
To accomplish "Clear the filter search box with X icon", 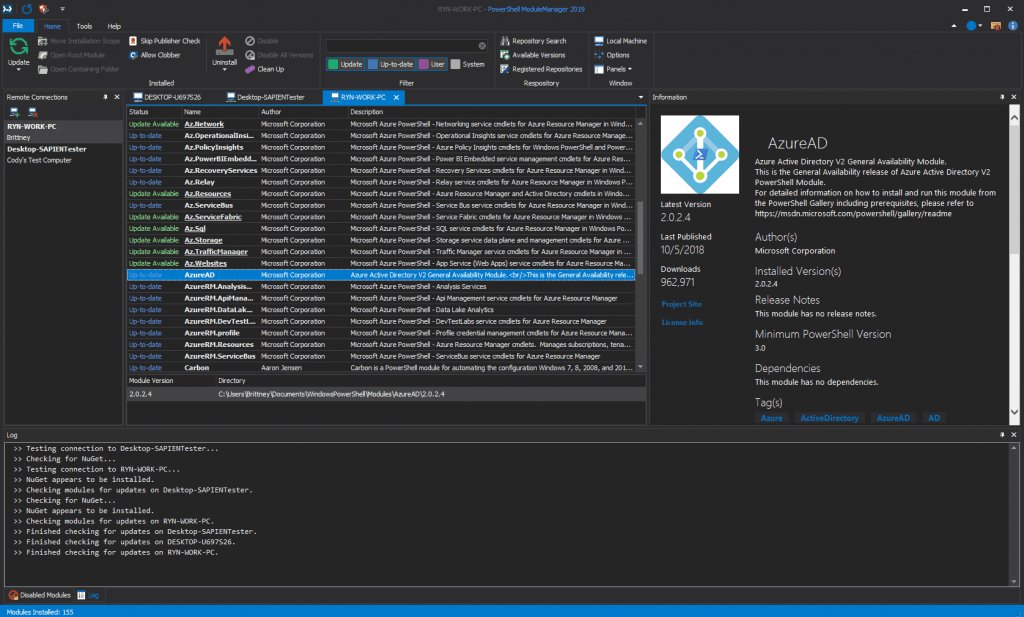I will click(482, 46).
